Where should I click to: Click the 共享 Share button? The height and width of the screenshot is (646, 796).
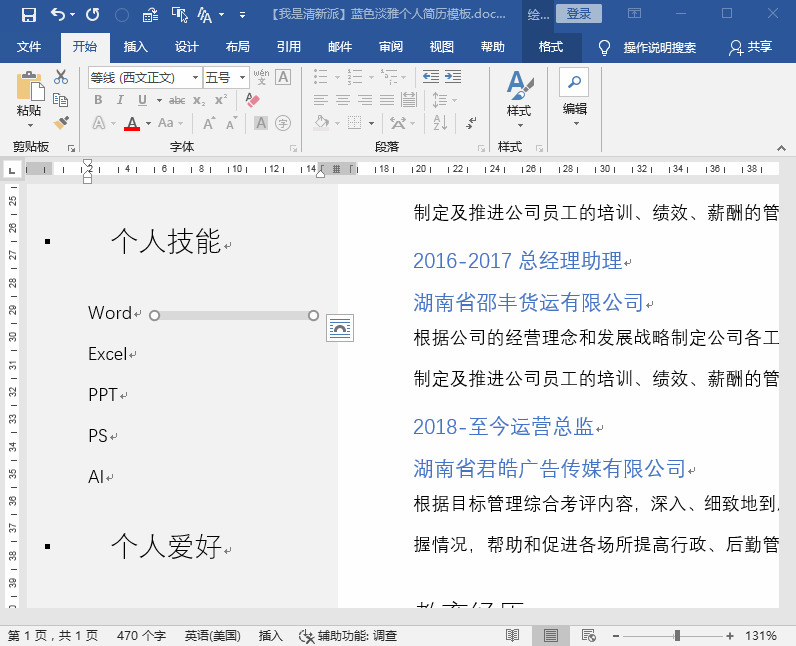tap(751, 47)
